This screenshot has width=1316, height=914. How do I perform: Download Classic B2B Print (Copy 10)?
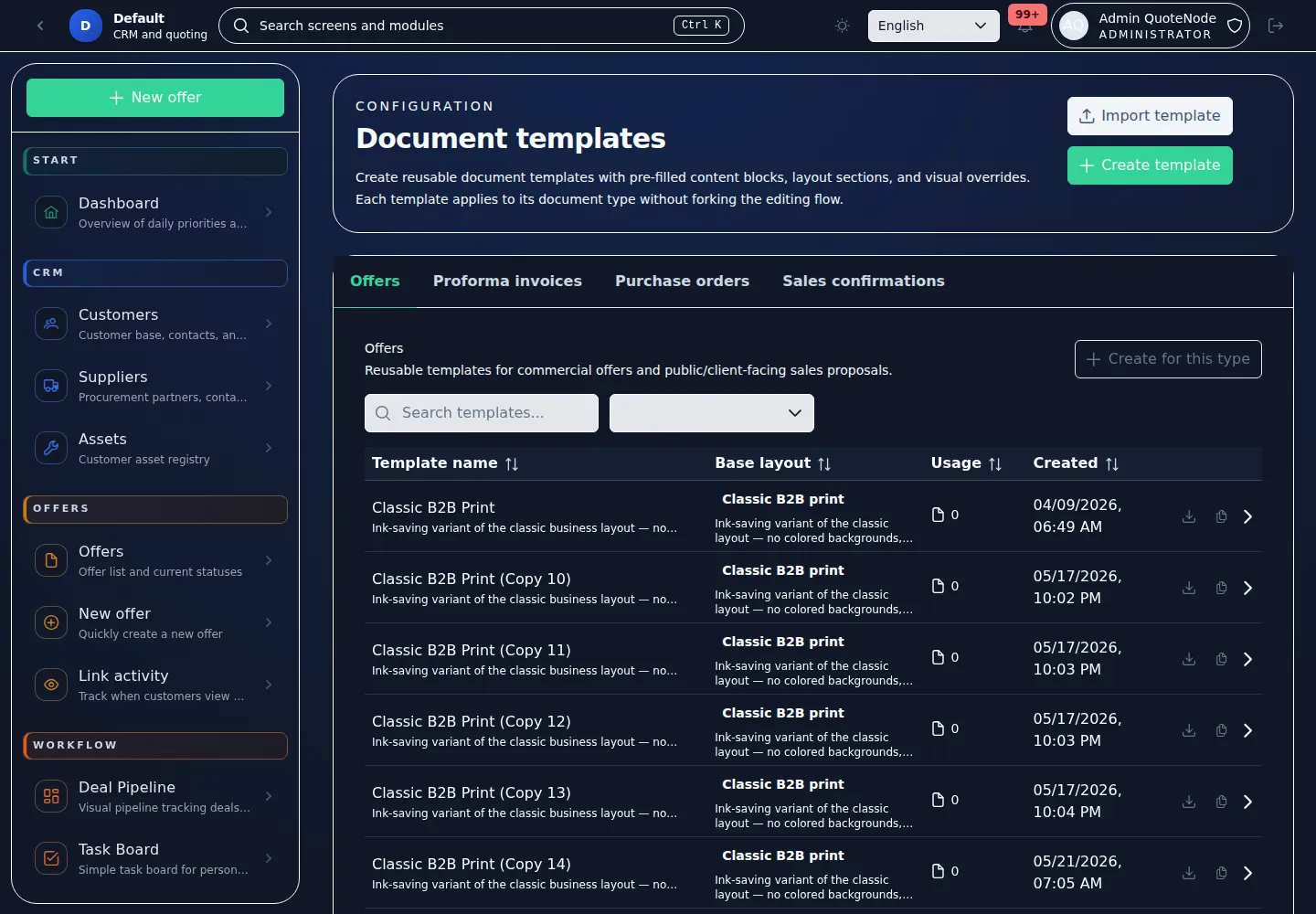point(1189,588)
